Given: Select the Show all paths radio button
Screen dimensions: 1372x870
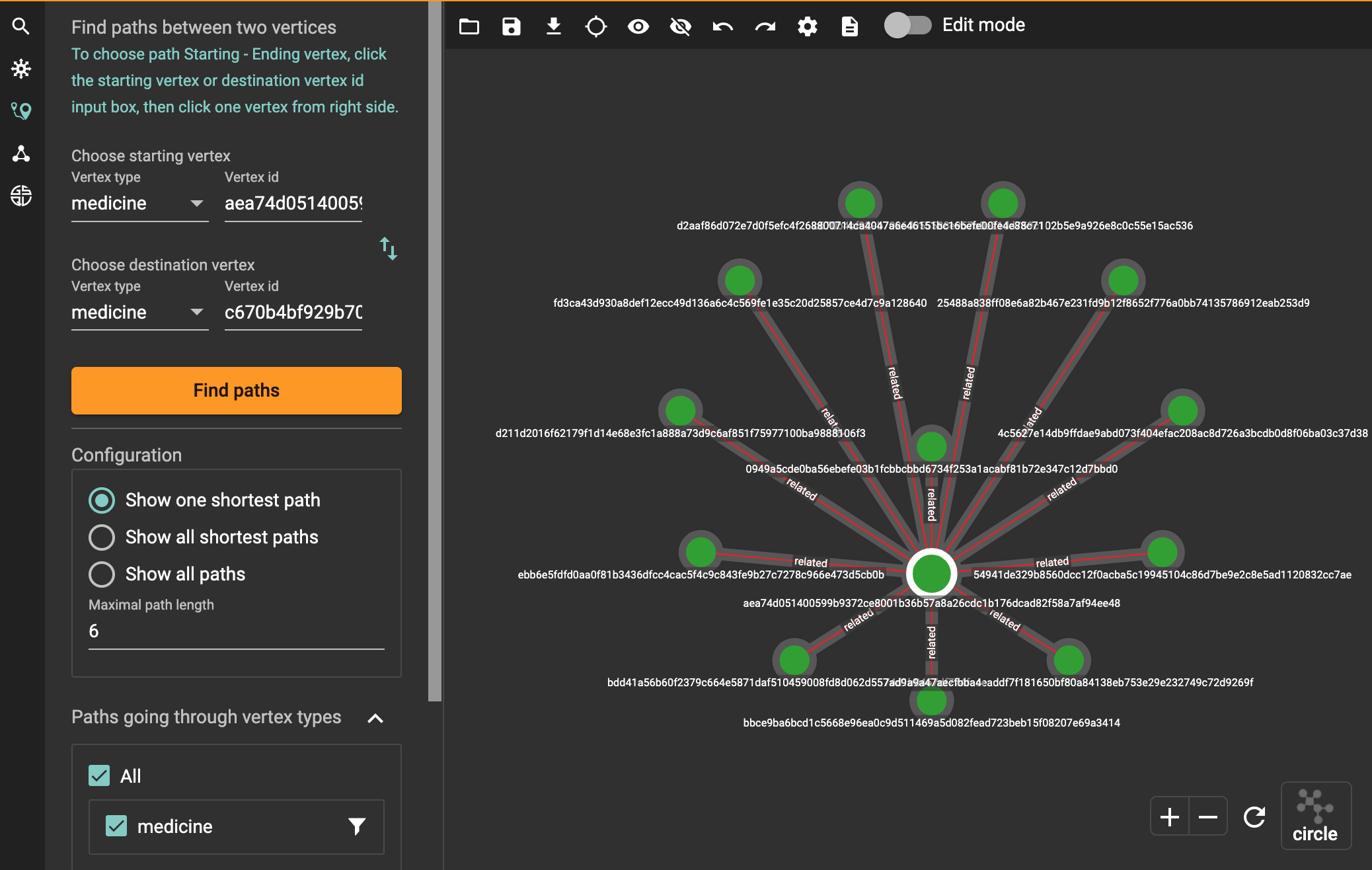Looking at the screenshot, I should pyautogui.click(x=102, y=574).
